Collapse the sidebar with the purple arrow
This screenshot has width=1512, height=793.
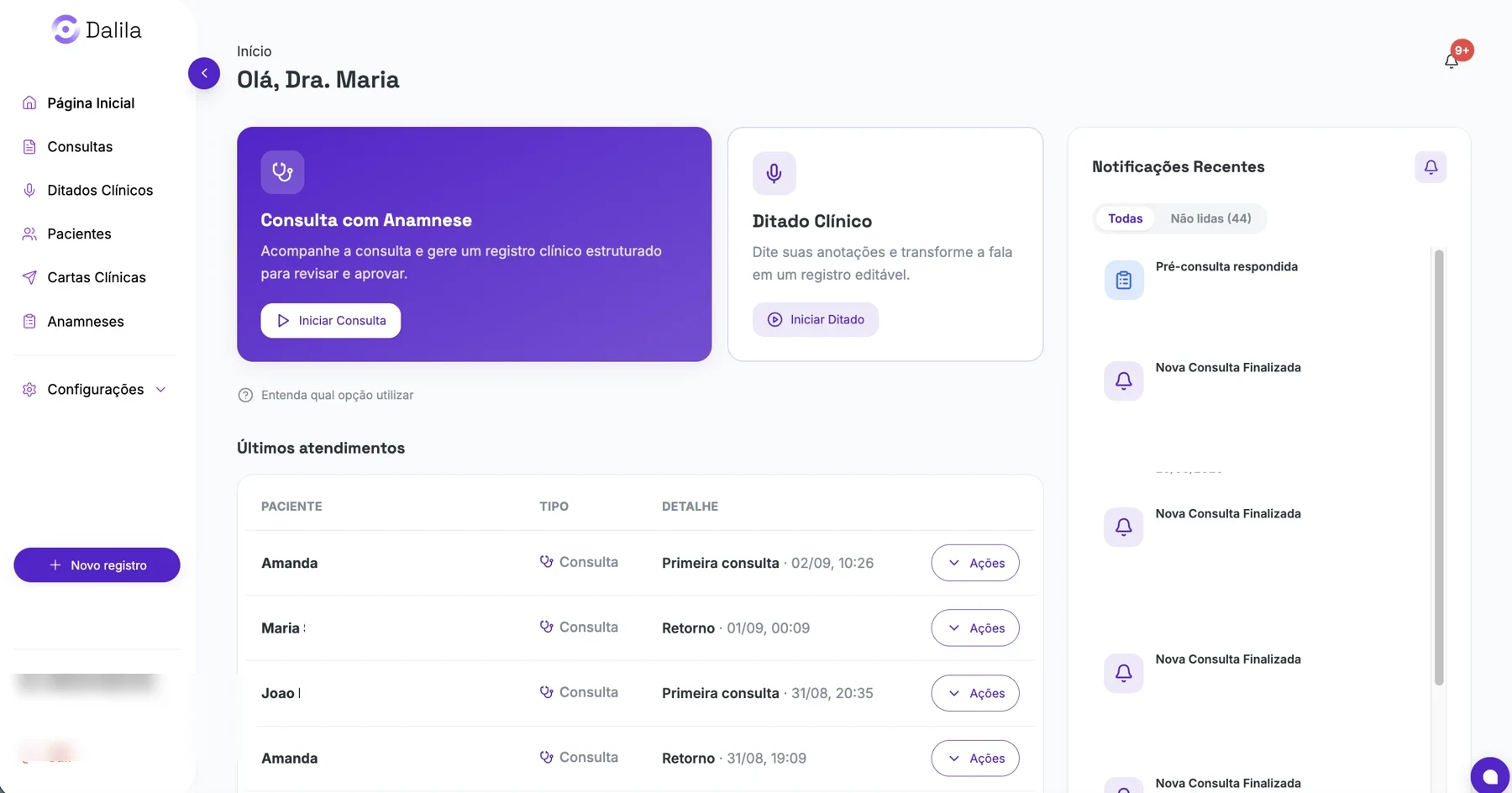coord(204,73)
